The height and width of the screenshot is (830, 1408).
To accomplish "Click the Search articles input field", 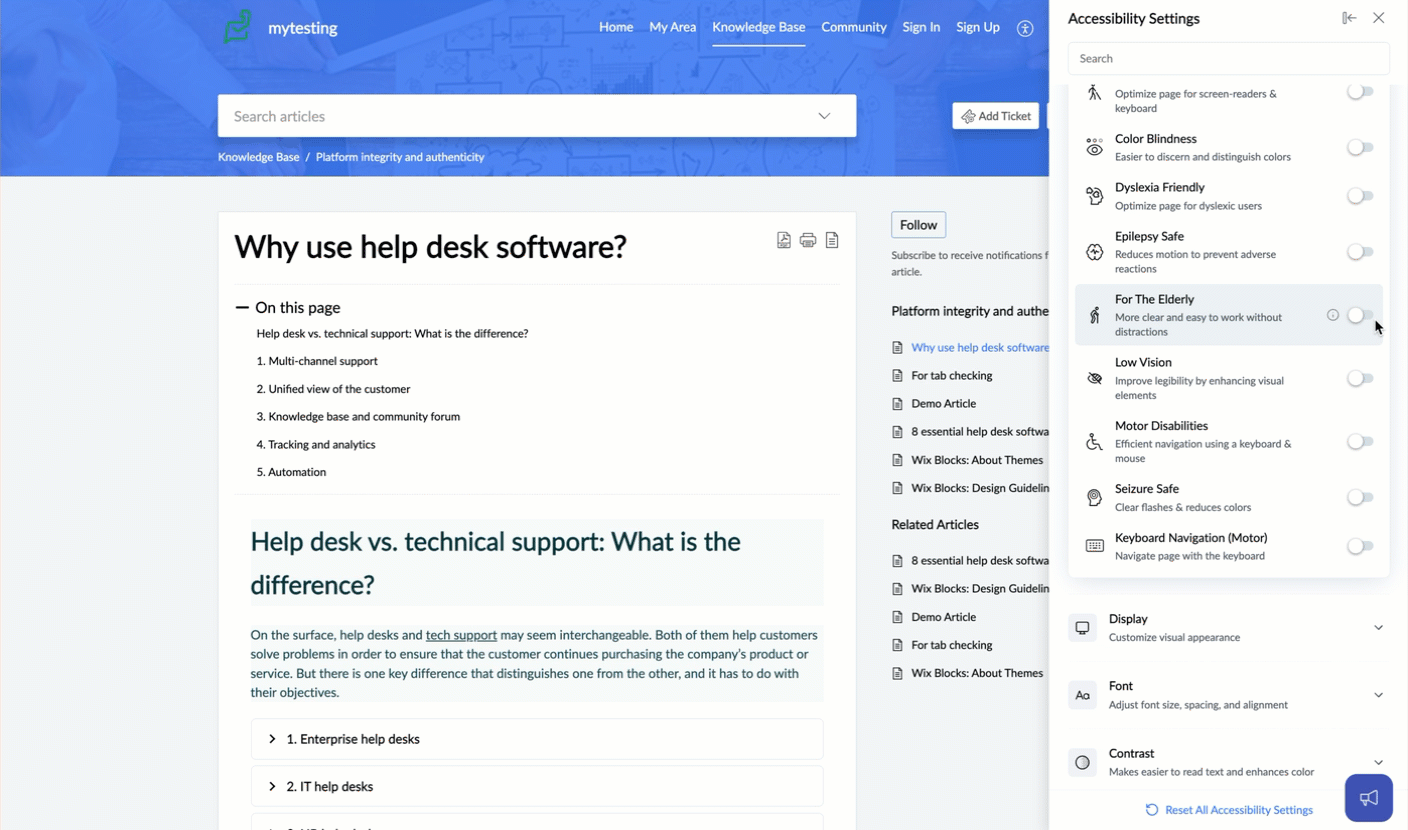I will 537,116.
